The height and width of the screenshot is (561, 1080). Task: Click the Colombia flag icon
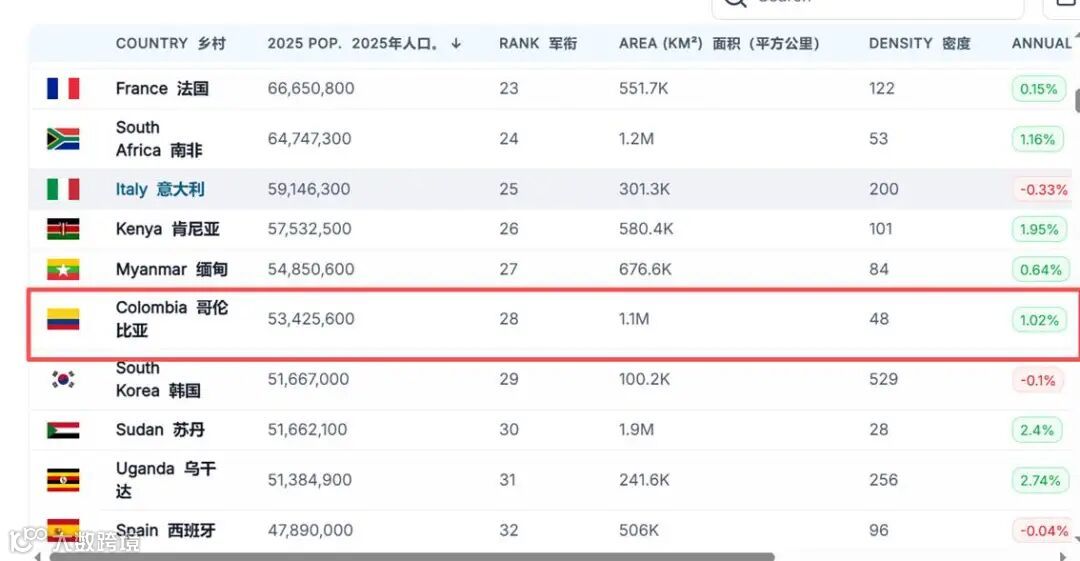click(x=63, y=319)
